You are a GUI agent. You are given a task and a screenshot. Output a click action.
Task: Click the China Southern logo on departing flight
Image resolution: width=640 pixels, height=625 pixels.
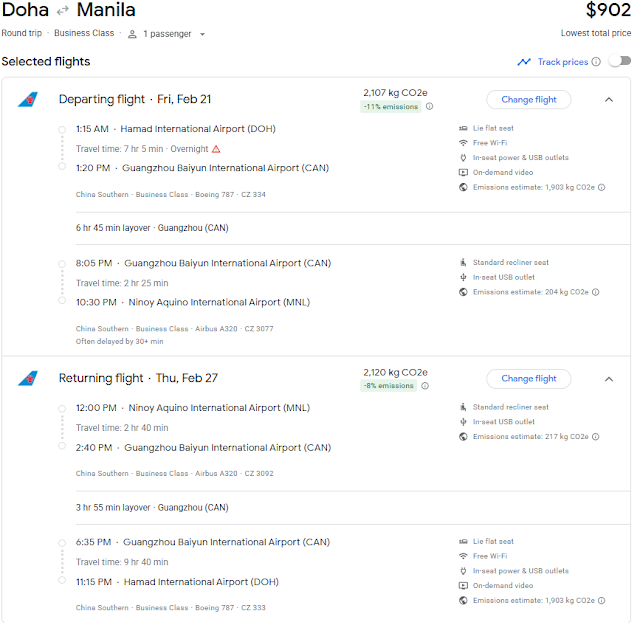[28, 100]
